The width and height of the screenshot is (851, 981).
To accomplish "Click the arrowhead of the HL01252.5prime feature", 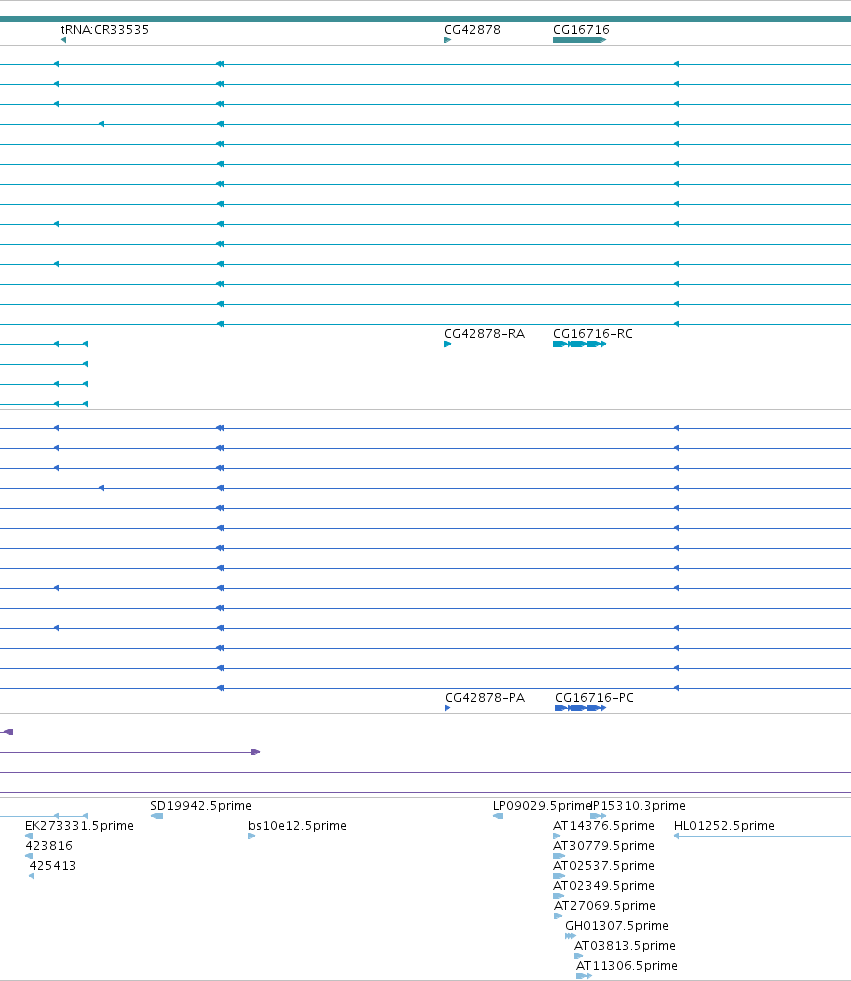I will (676, 836).
